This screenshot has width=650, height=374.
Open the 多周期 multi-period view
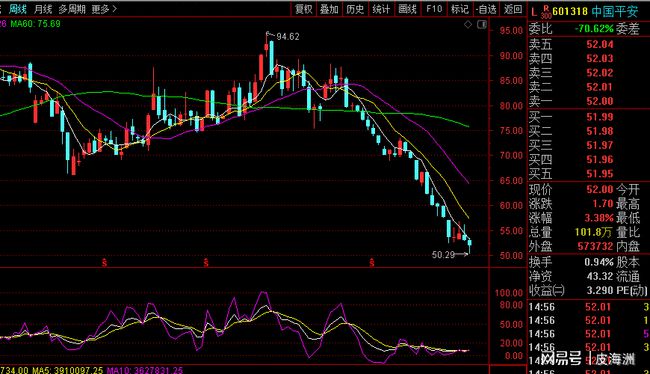point(72,9)
